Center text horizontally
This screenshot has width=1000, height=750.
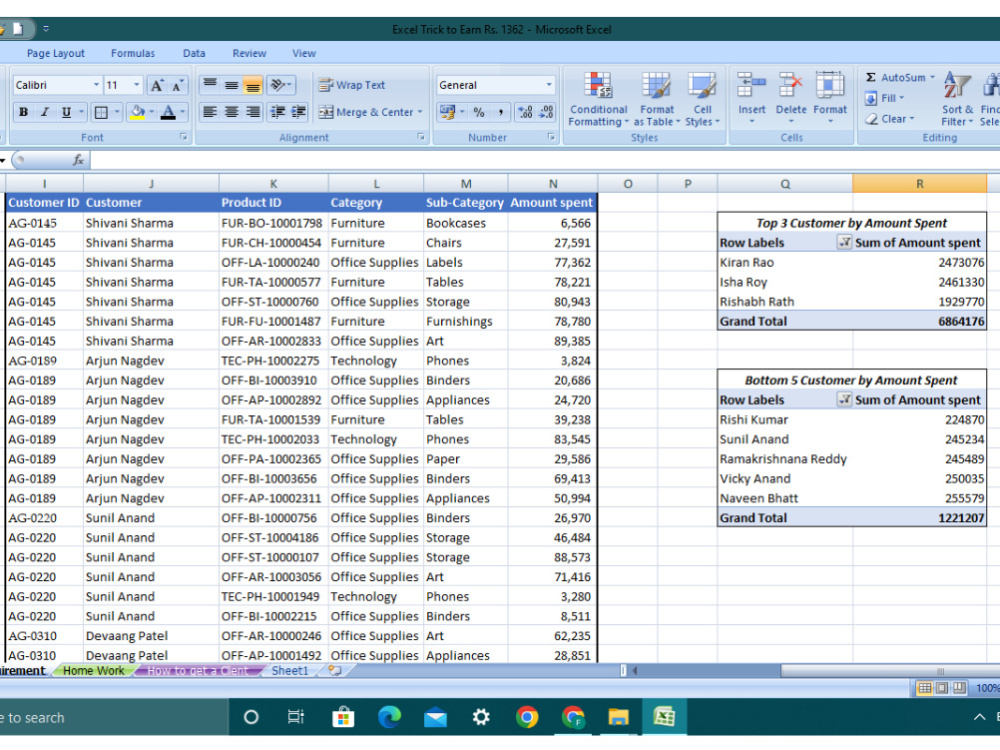click(232, 112)
